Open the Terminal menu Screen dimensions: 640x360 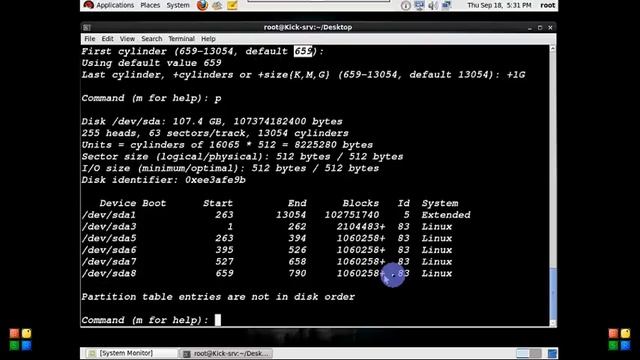click(x=181, y=39)
